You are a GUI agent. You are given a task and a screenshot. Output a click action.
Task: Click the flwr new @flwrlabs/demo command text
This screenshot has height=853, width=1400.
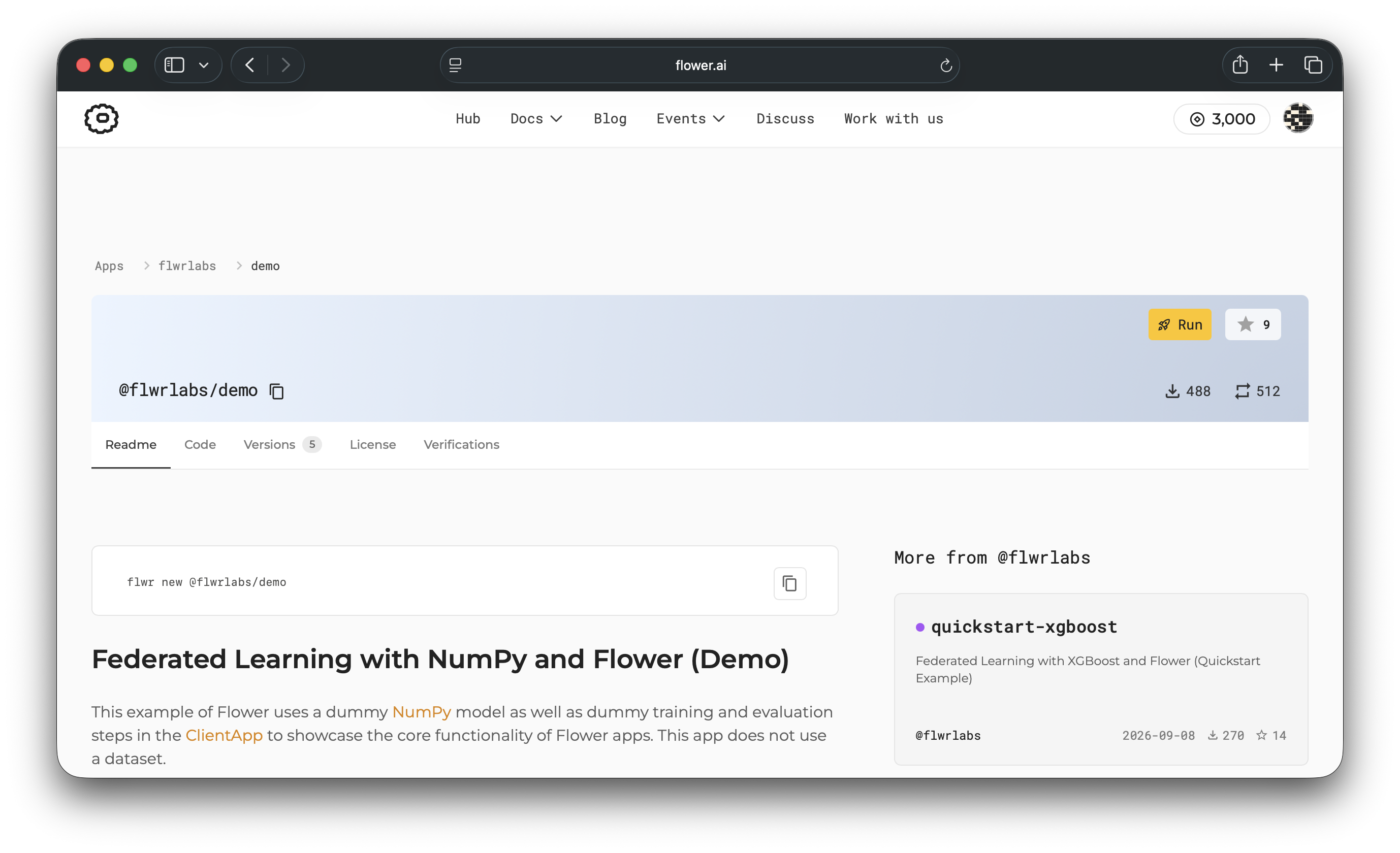coord(206,582)
